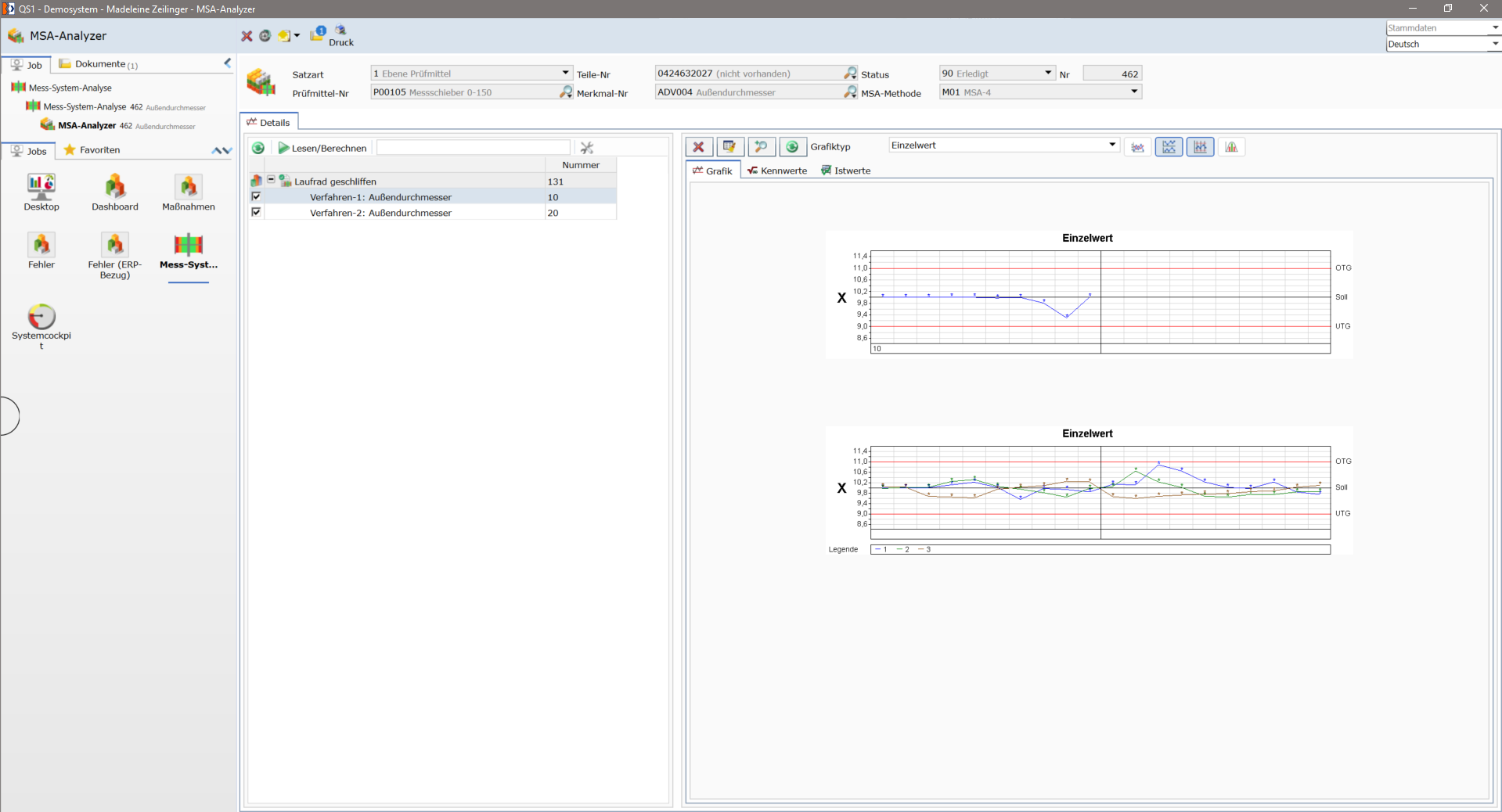Open the MSA-Methode dropdown
The height and width of the screenshot is (812, 1502).
pyautogui.click(x=1134, y=92)
